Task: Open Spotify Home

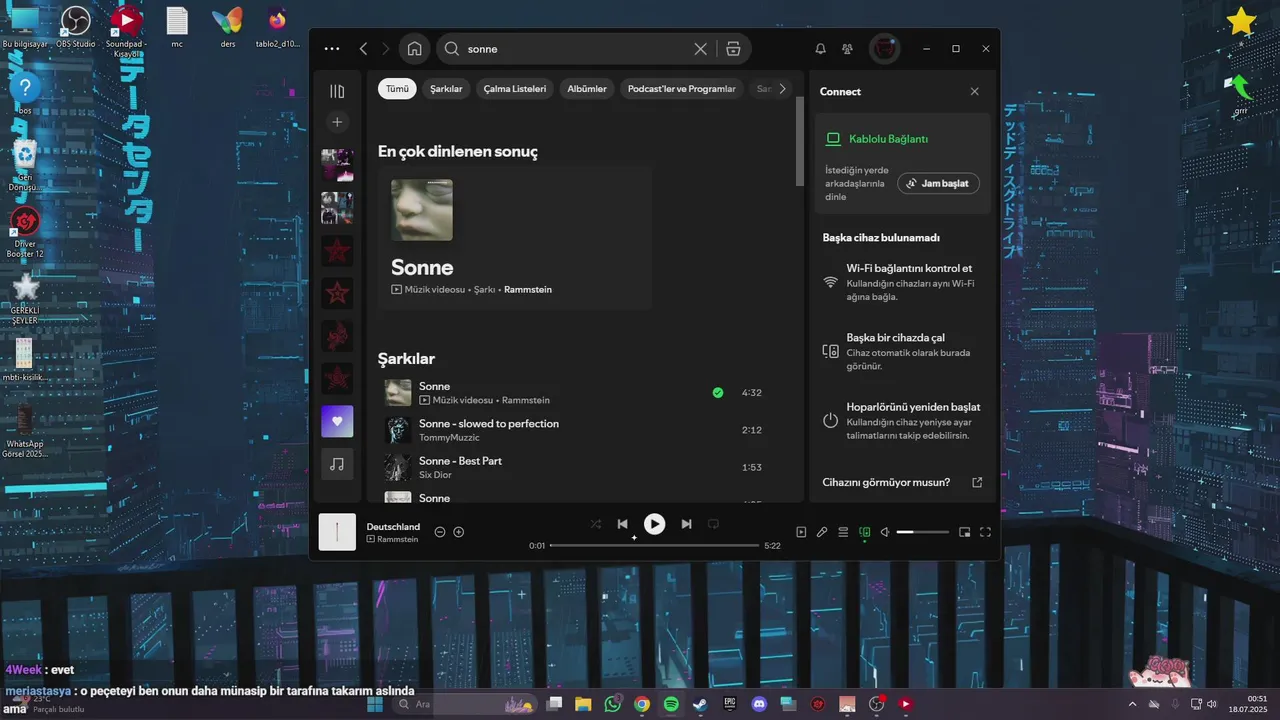Action: [x=415, y=49]
